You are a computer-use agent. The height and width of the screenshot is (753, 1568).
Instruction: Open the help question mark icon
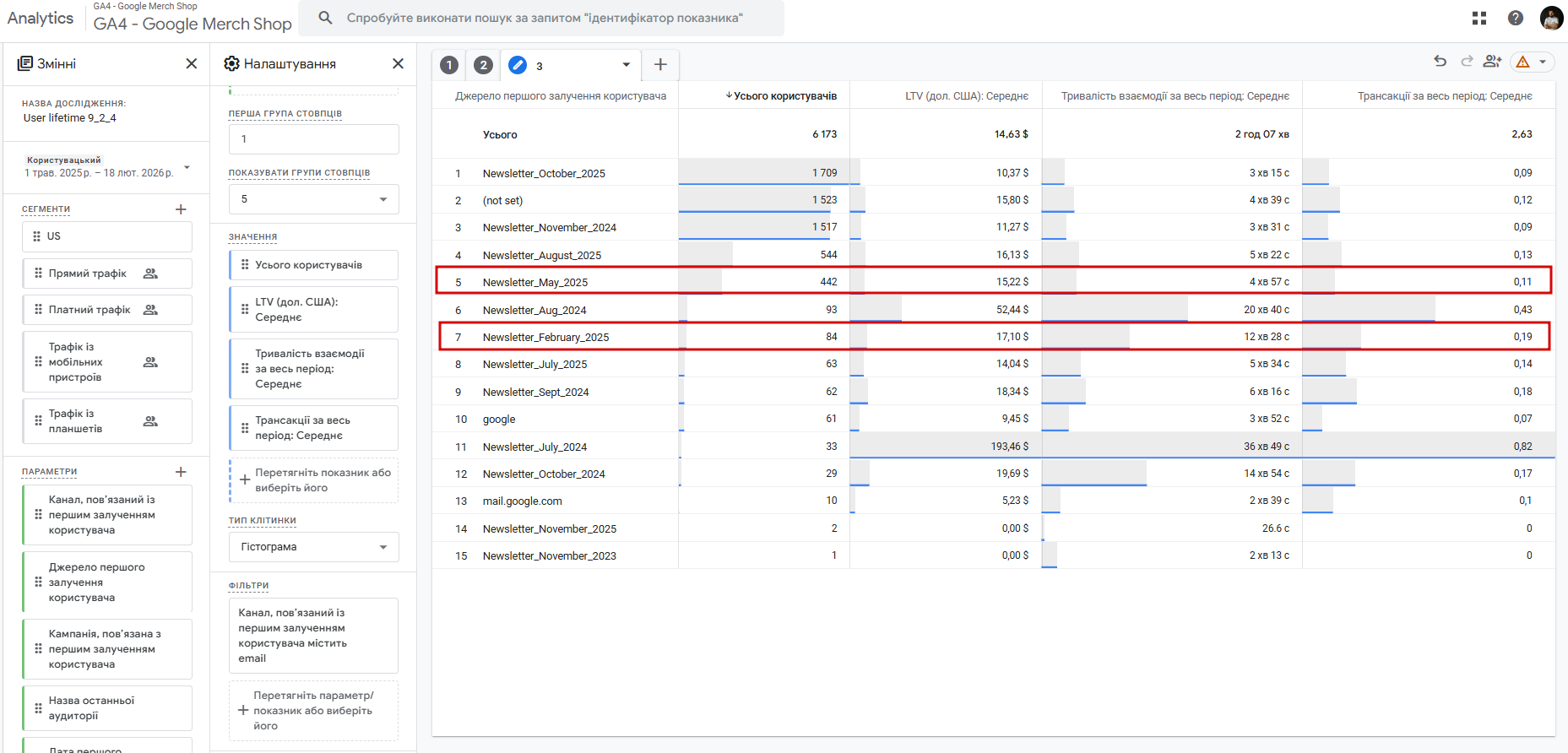click(1516, 18)
